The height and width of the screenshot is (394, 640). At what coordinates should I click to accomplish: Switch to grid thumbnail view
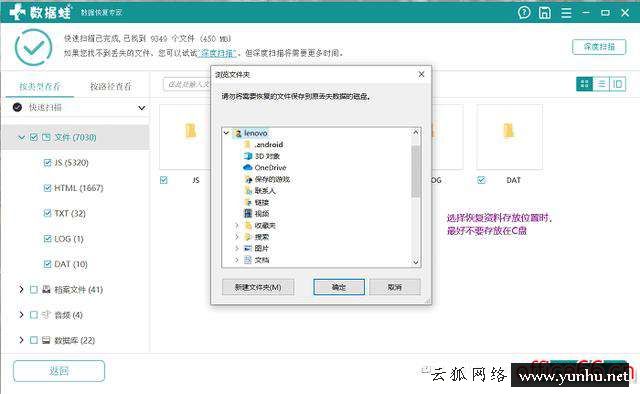(x=584, y=84)
